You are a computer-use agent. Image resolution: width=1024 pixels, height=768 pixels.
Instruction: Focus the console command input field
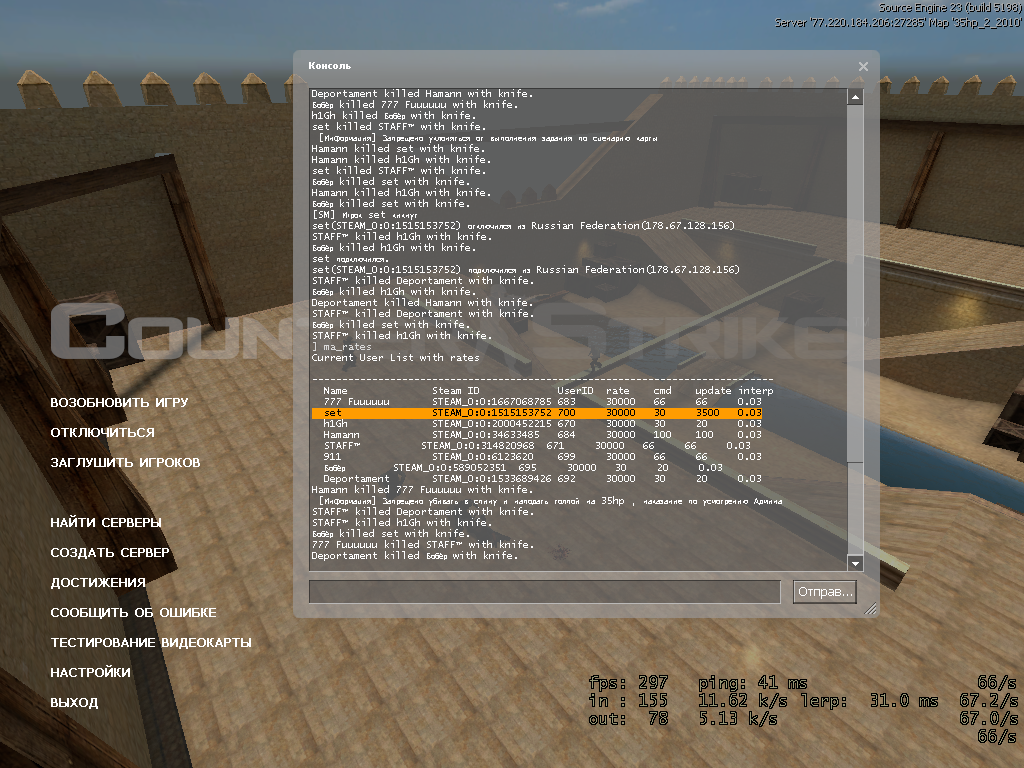pyautogui.click(x=545, y=592)
